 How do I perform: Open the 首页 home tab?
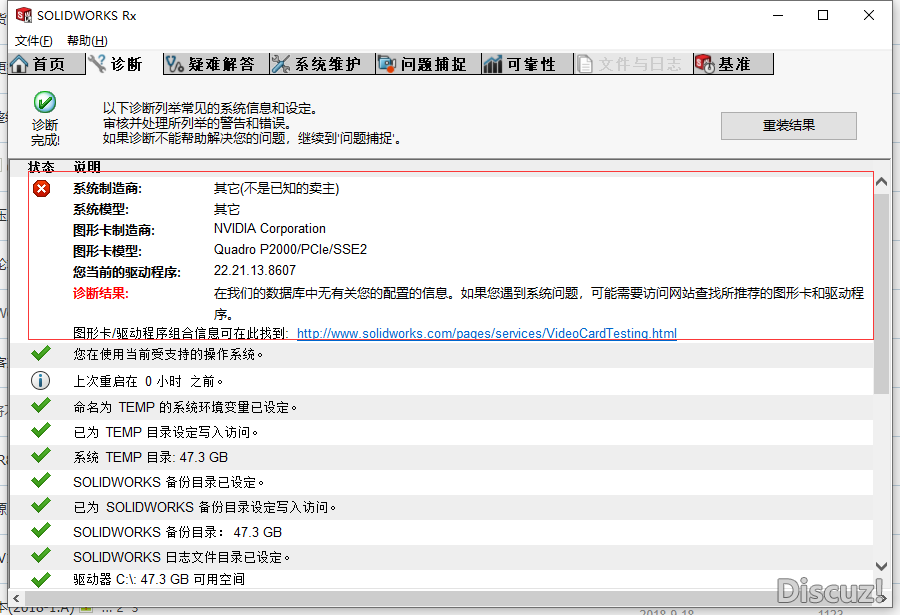click(x=46, y=64)
